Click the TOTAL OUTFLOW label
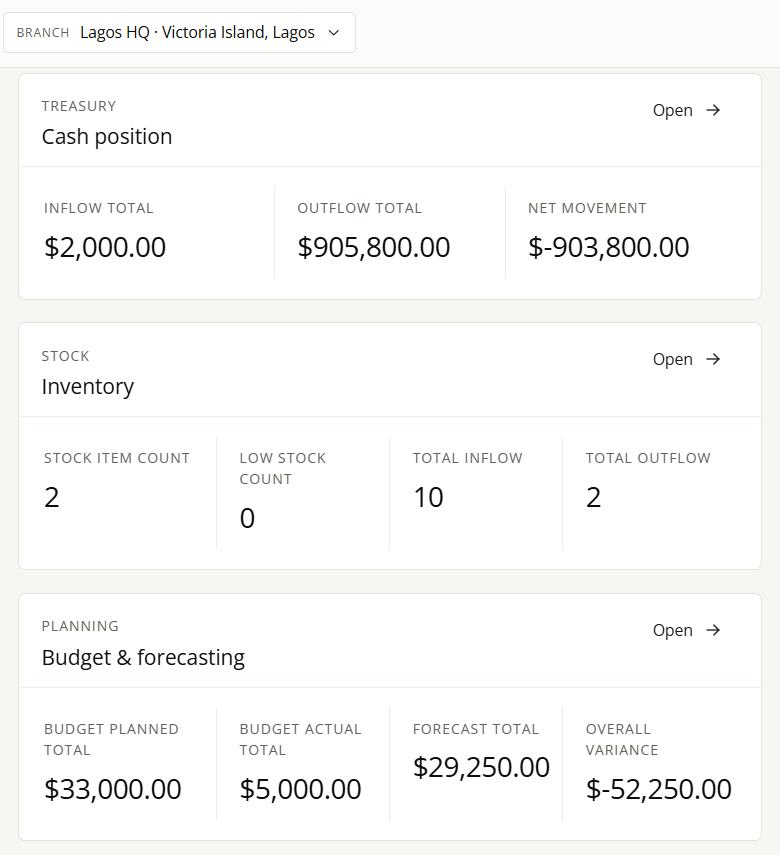 click(648, 458)
